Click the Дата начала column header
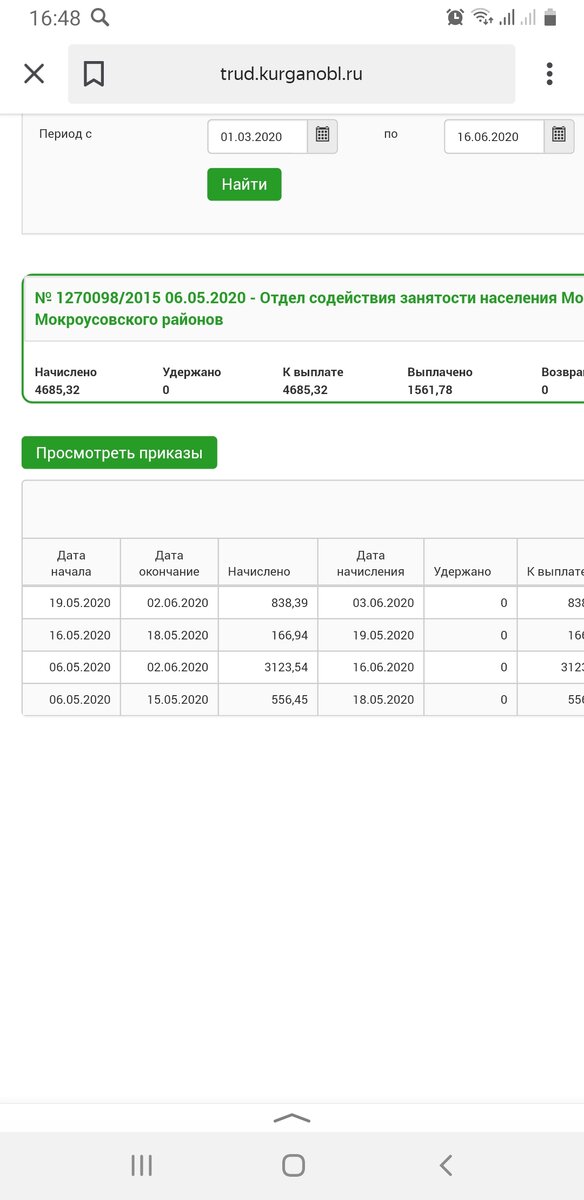The width and height of the screenshot is (584, 1200). (71, 563)
